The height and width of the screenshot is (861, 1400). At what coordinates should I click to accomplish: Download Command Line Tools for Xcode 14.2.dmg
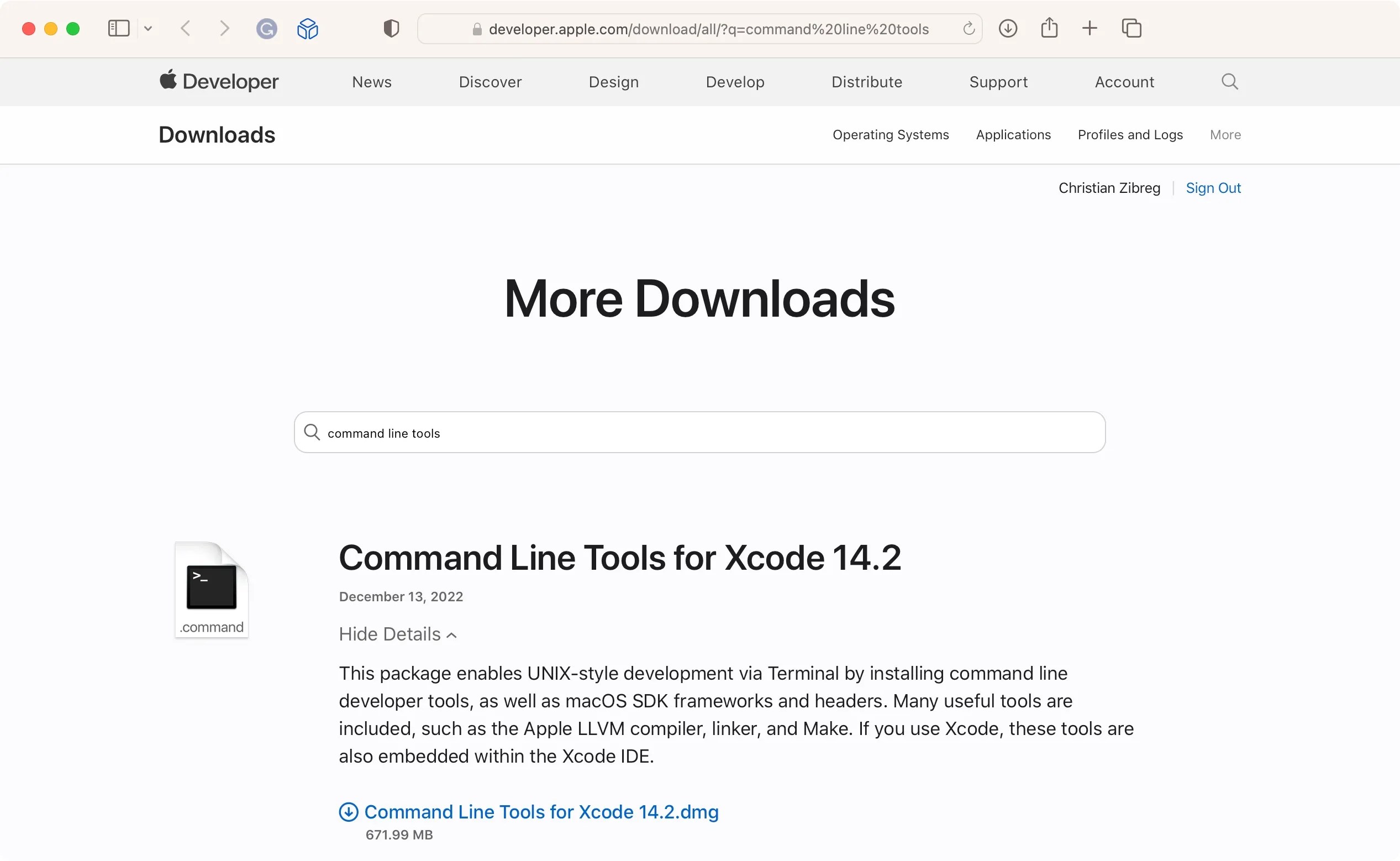[541, 812]
